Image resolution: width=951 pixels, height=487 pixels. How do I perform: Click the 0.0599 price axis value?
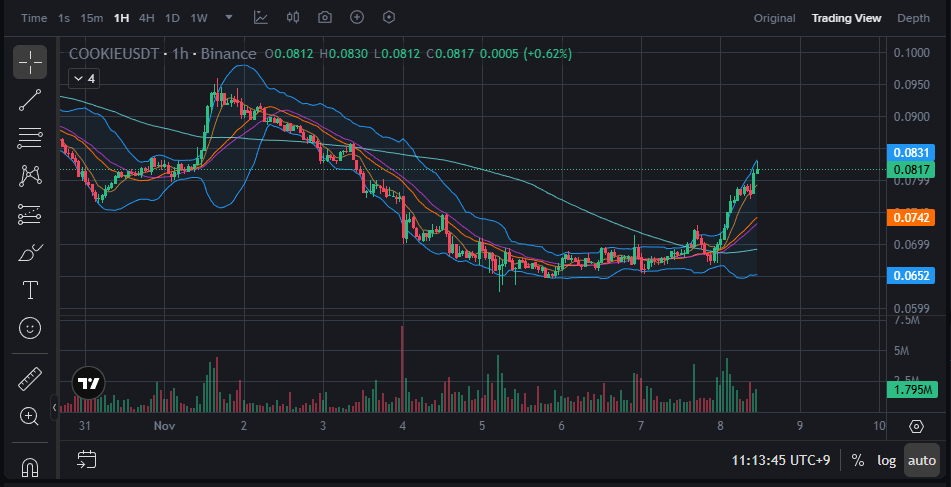point(911,309)
